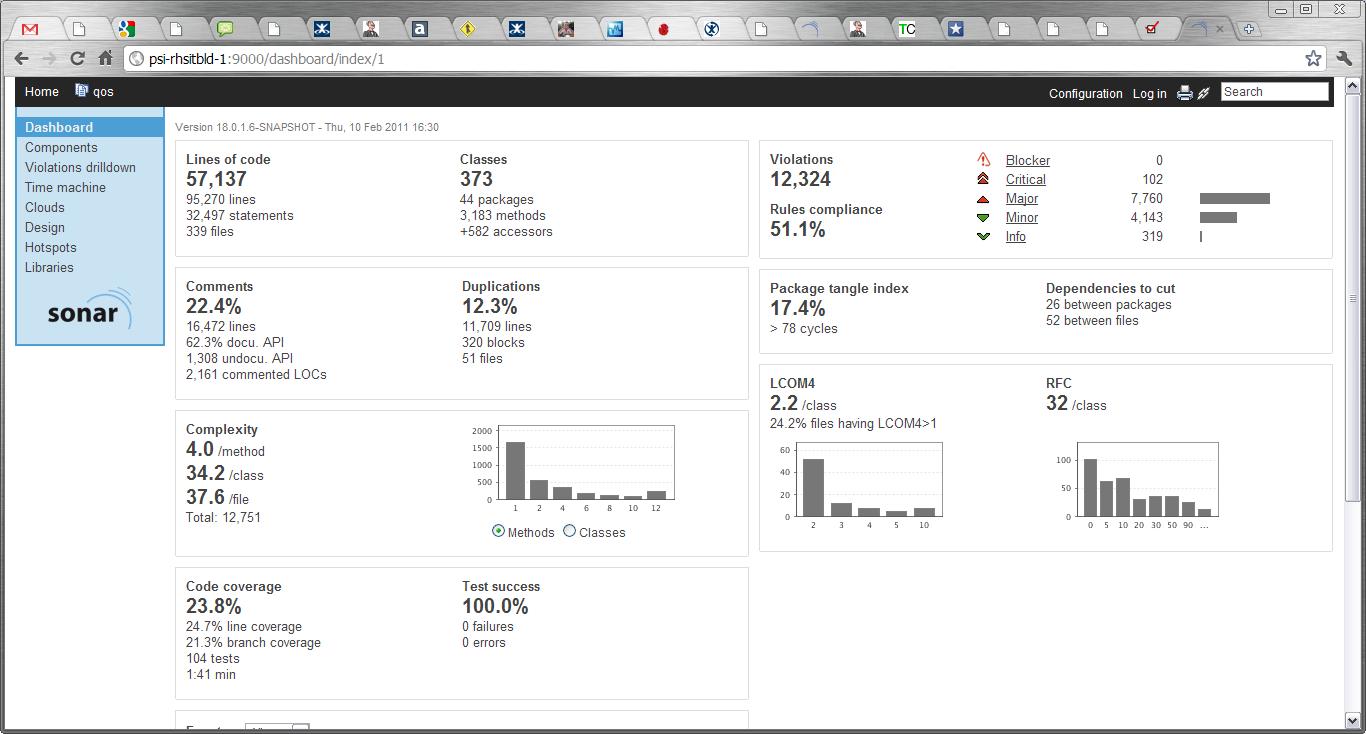Open Time machine from sidebar
1366x734 pixels.
coord(65,187)
